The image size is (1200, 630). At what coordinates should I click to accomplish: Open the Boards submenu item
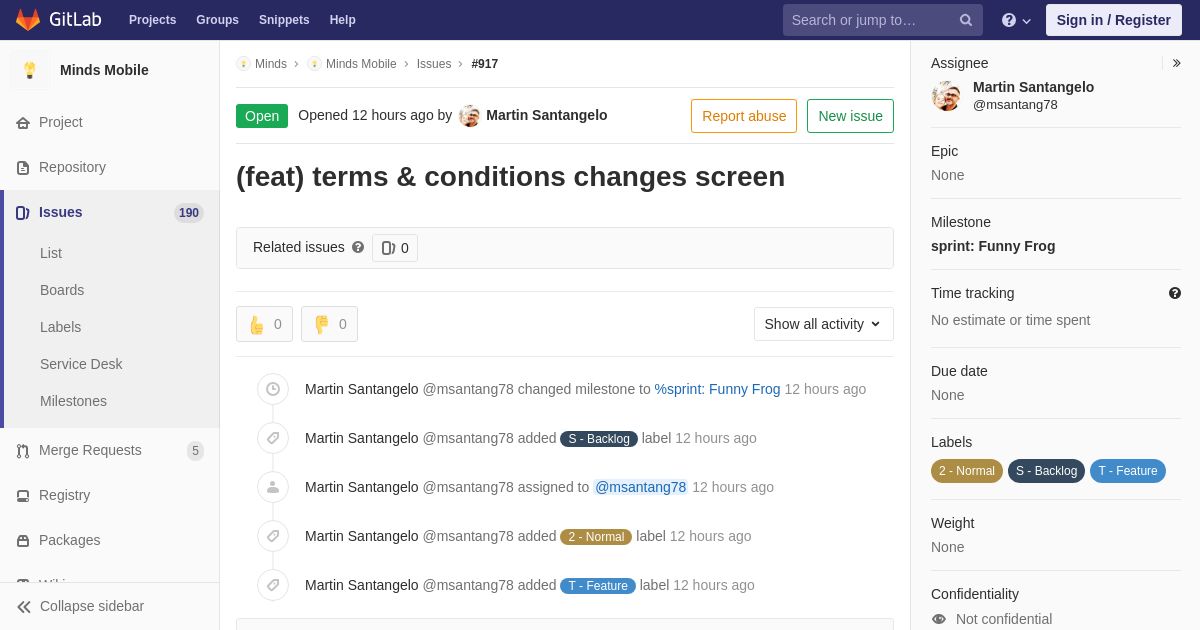pyautogui.click(x=62, y=290)
